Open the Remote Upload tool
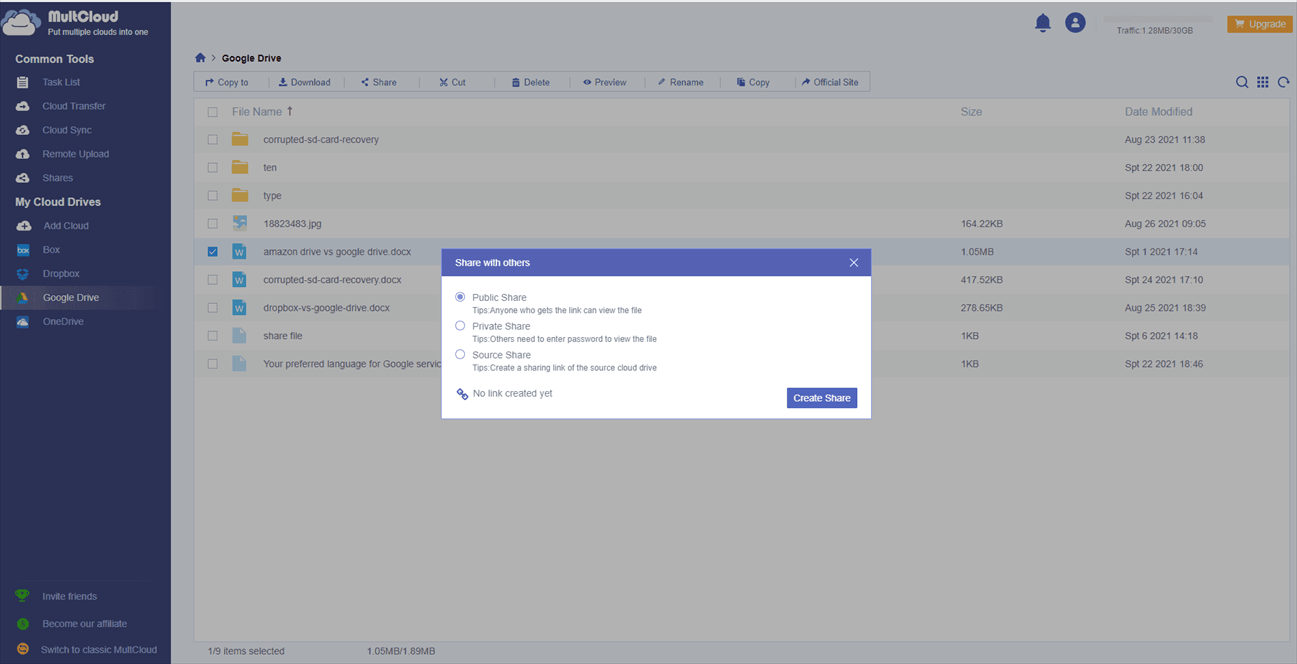This screenshot has height=664, width=1297. pos(76,154)
